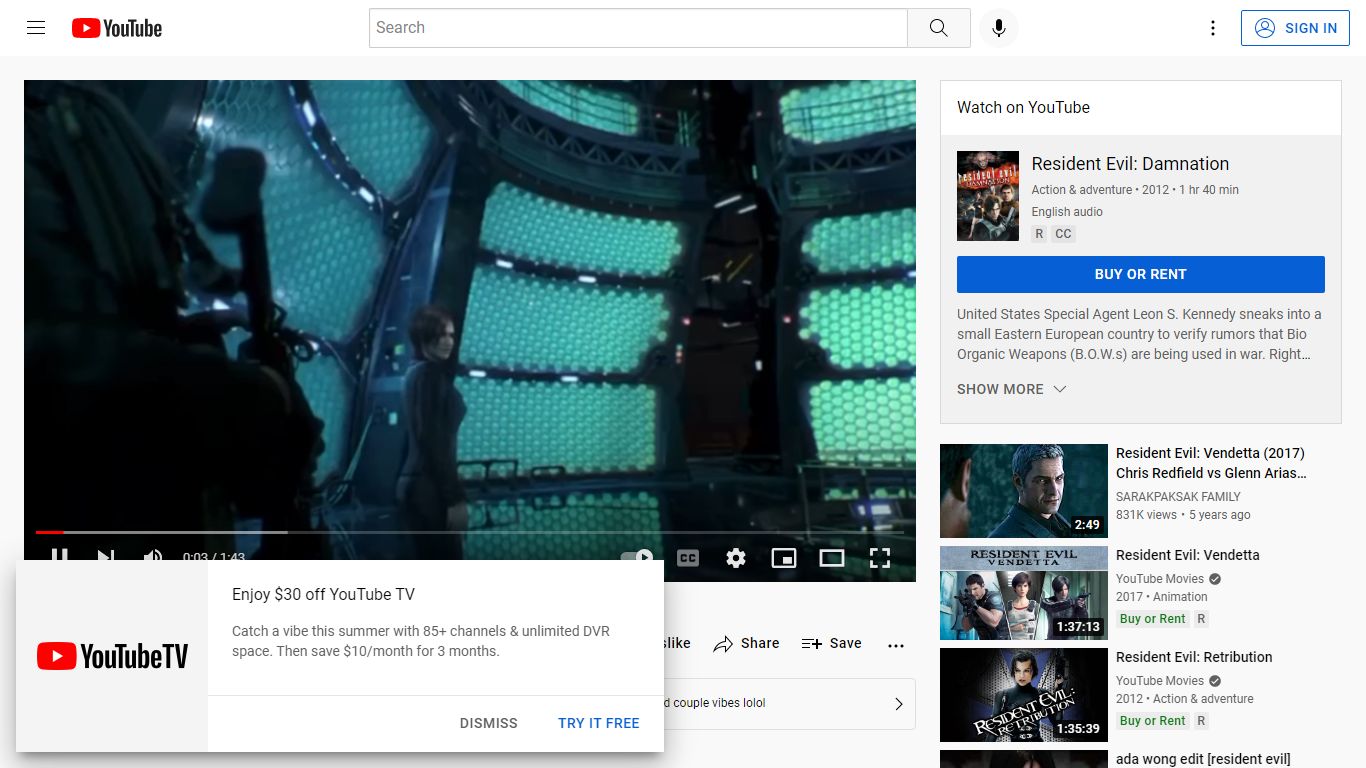Viewport: 1366px width, 768px height.
Task: Click '831K views • 5 years ago' text
Action: tap(1183, 515)
